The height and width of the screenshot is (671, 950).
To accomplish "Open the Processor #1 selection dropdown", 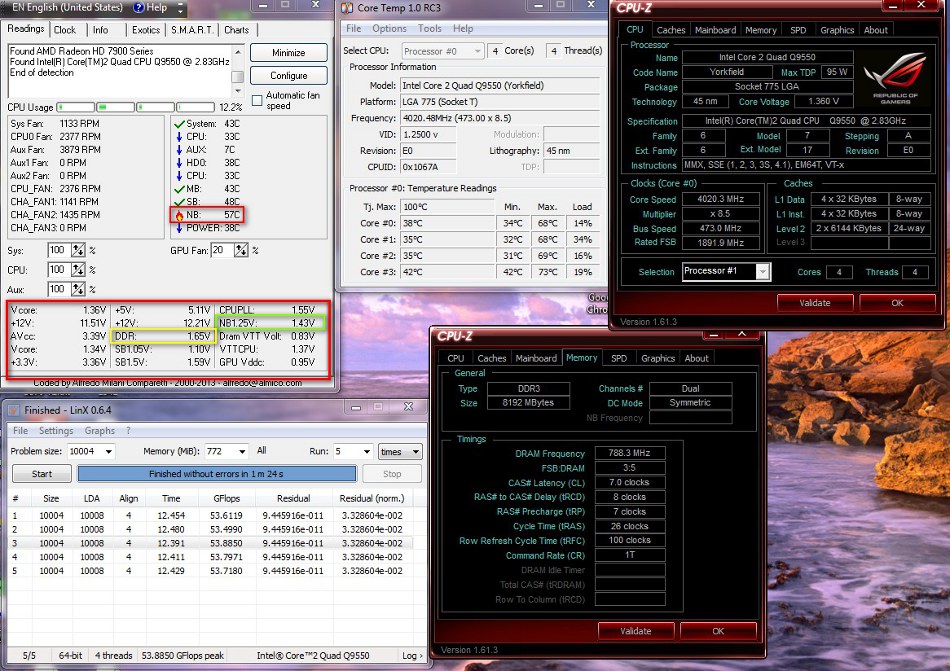I will point(763,272).
